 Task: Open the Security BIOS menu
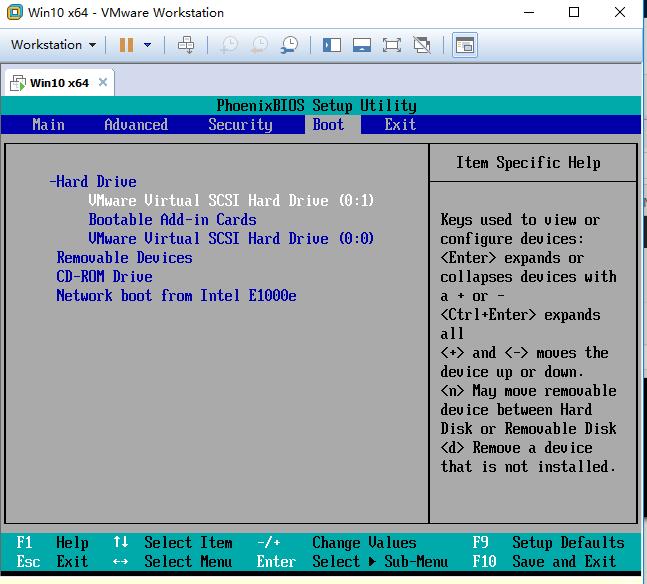point(240,124)
